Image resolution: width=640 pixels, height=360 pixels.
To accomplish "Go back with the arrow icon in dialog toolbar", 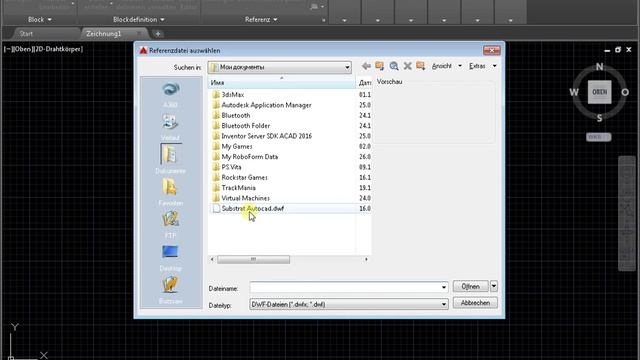I will point(366,66).
